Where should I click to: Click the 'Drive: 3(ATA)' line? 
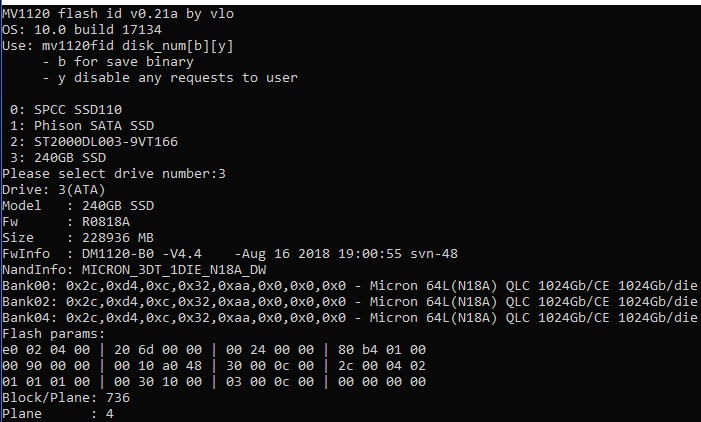pos(54,189)
